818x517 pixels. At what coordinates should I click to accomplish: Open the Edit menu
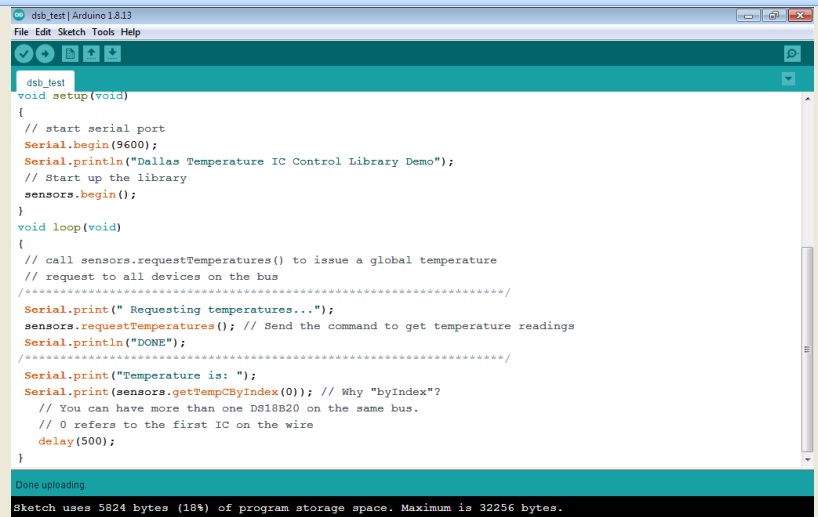point(43,32)
